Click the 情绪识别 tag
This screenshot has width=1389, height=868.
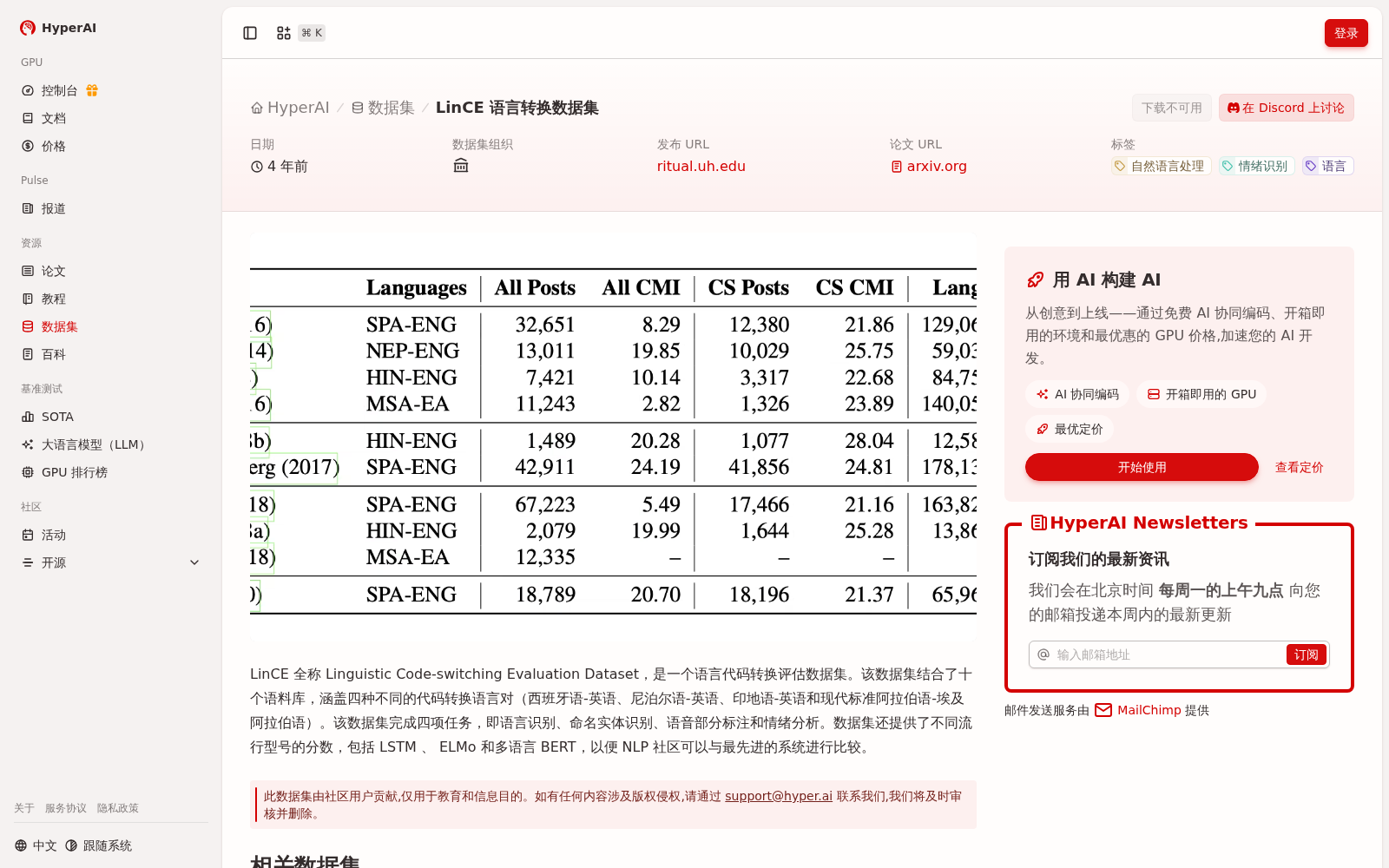1256,166
